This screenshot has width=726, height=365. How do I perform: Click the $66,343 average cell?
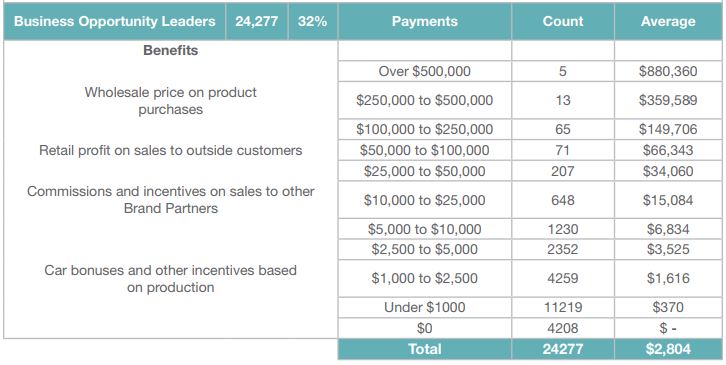pos(668,150)
